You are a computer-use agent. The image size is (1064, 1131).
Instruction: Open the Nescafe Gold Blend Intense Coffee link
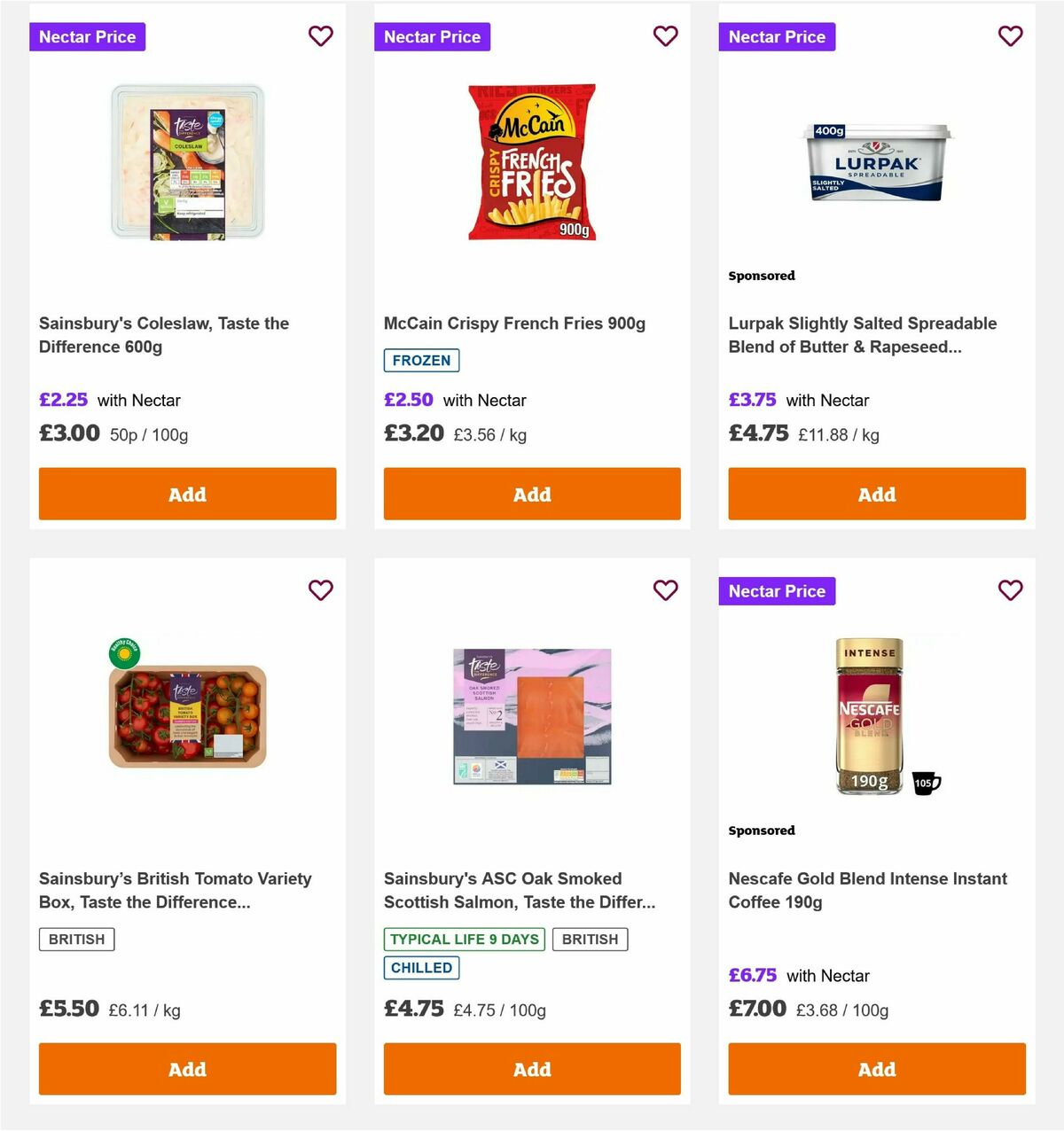pyautogui.click(x=867, y=890)
